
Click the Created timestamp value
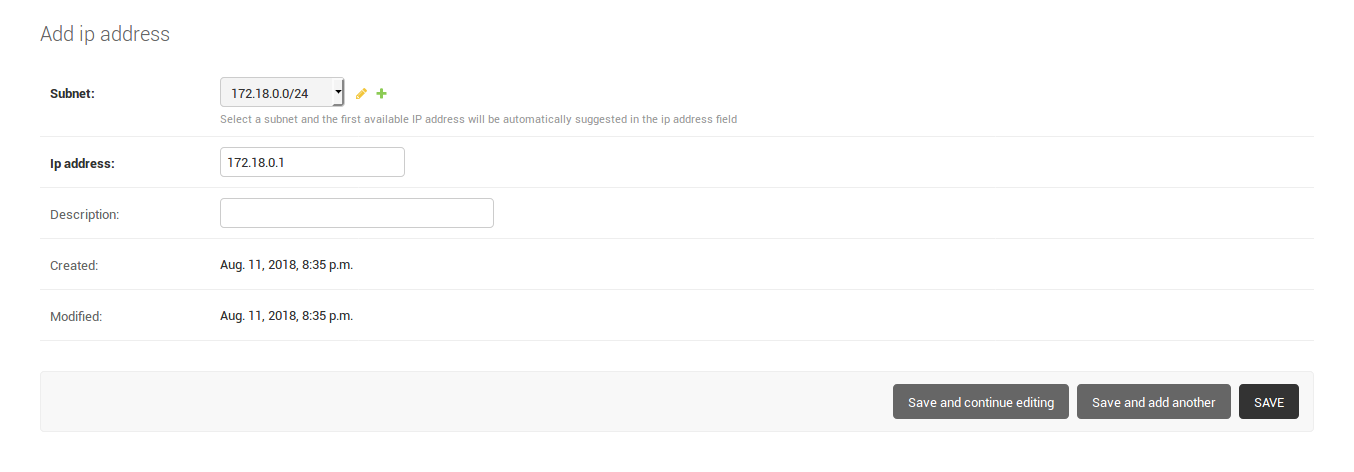pos(286,265)
